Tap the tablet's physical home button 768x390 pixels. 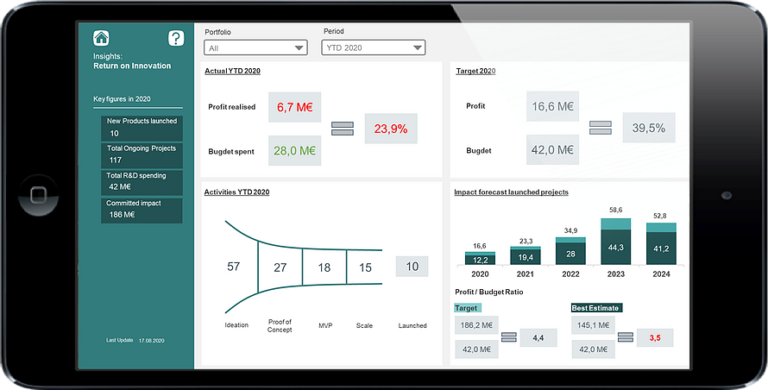click(x=38, y=195)
